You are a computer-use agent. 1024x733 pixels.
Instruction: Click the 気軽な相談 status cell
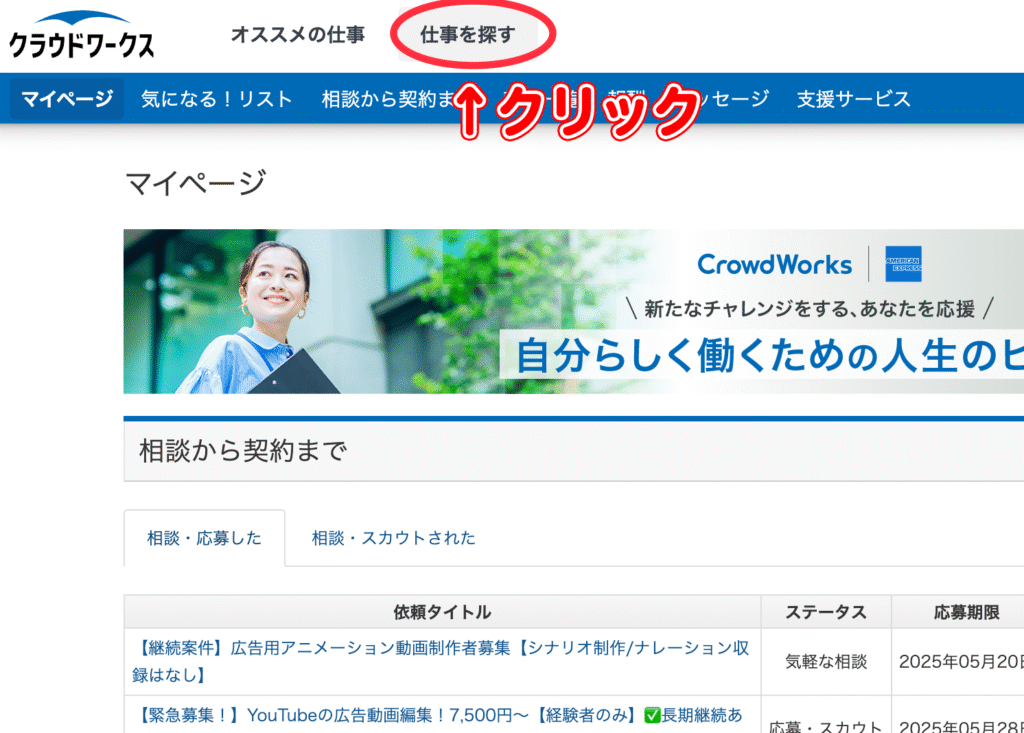point(826,662)
